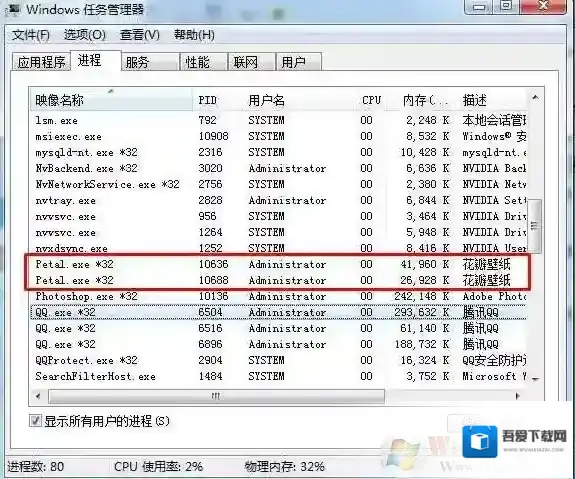Sort by CPU column header
The image size is (575, 479).
click(x=370, y=100)
